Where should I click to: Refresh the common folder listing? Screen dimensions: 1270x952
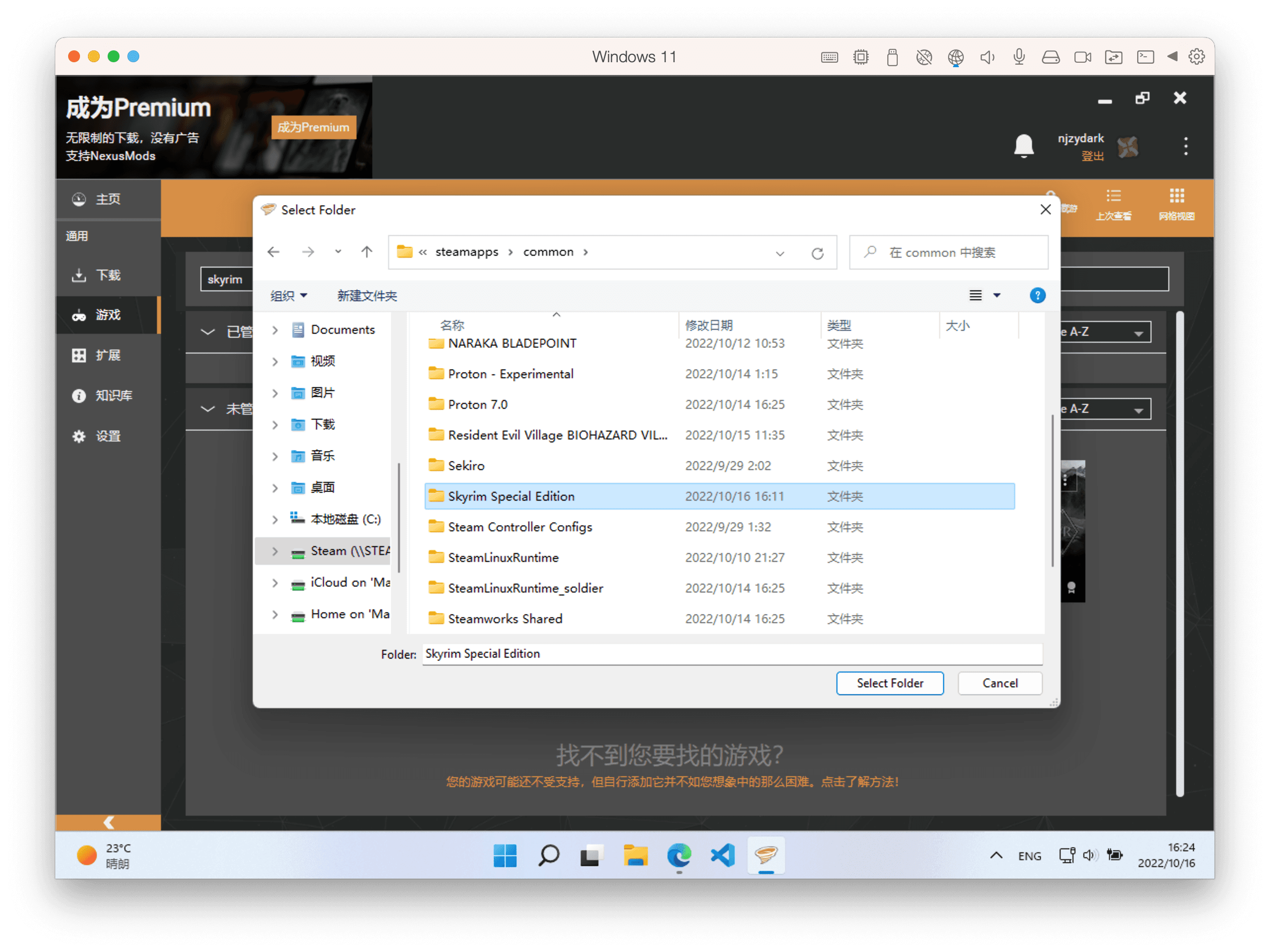point(818,253)
